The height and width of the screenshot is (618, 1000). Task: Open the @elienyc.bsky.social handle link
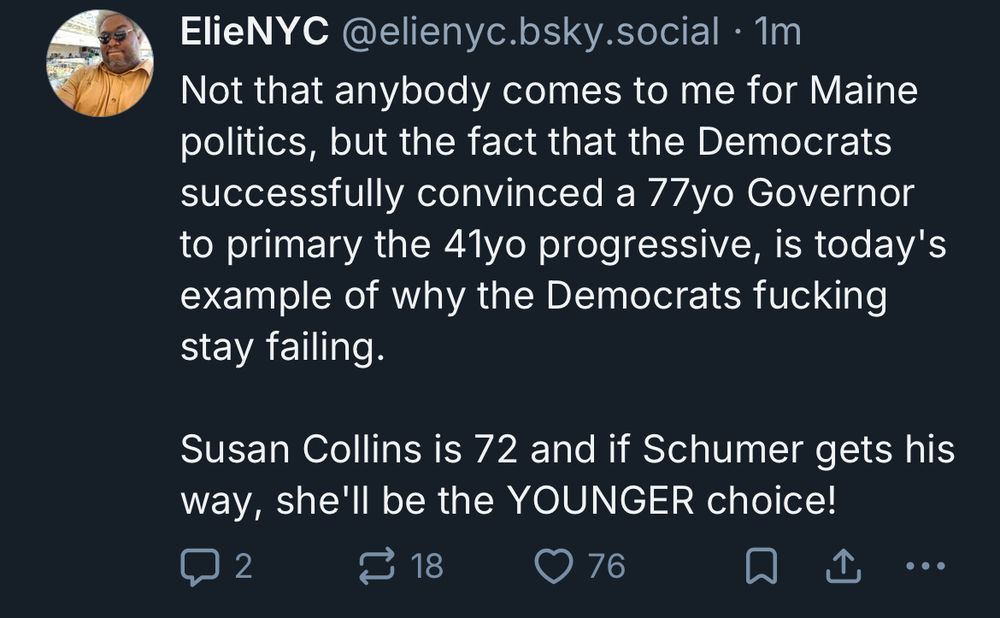click(x=530, y=33)
